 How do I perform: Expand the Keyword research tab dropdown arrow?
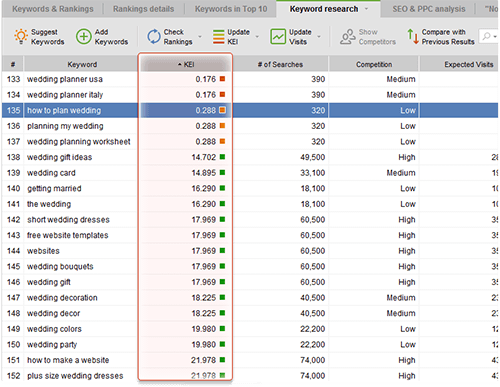[x=366, y=9]
